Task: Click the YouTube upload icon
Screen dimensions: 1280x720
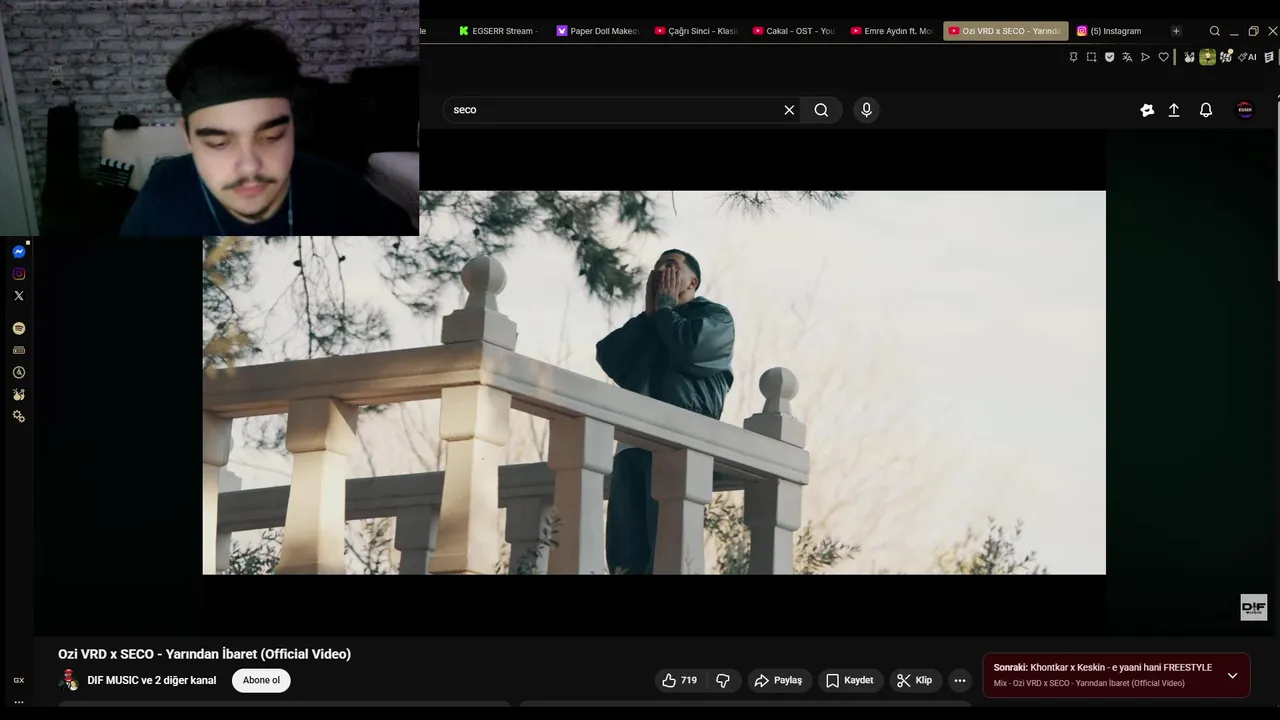Action: point(1174,110)
